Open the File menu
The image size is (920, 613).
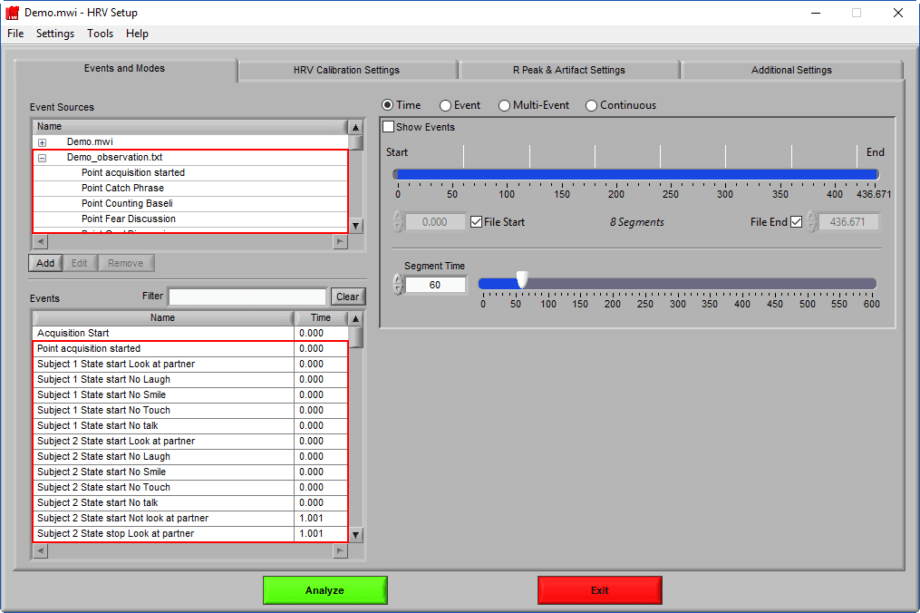15,33
